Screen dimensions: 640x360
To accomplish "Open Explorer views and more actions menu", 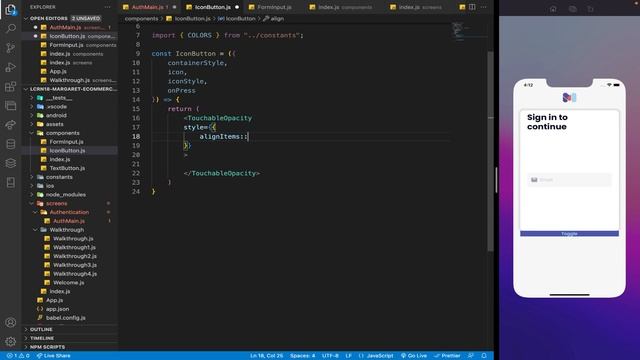I will point(107,7).
